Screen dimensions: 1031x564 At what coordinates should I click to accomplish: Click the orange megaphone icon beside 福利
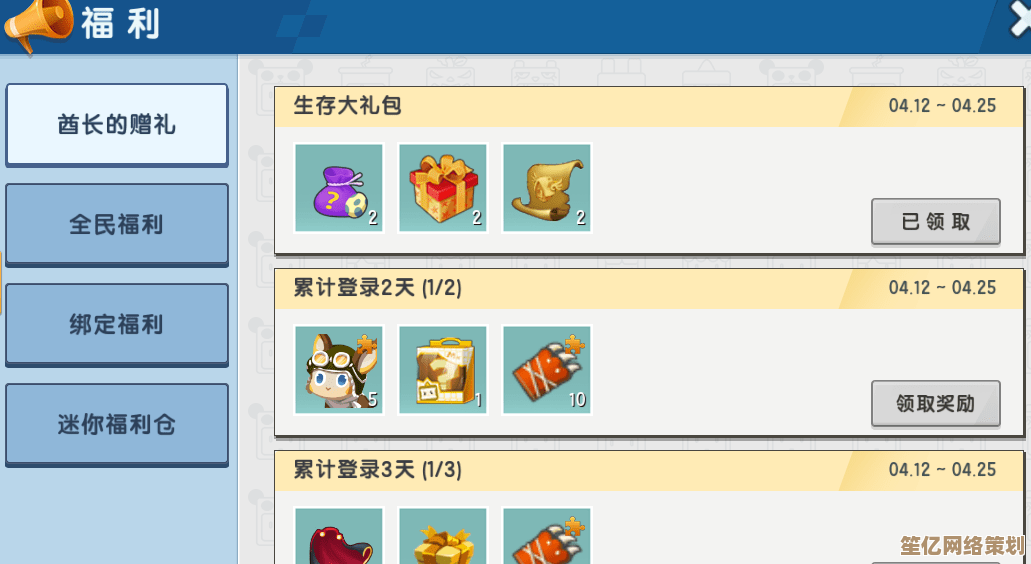[x=37, y=24]
